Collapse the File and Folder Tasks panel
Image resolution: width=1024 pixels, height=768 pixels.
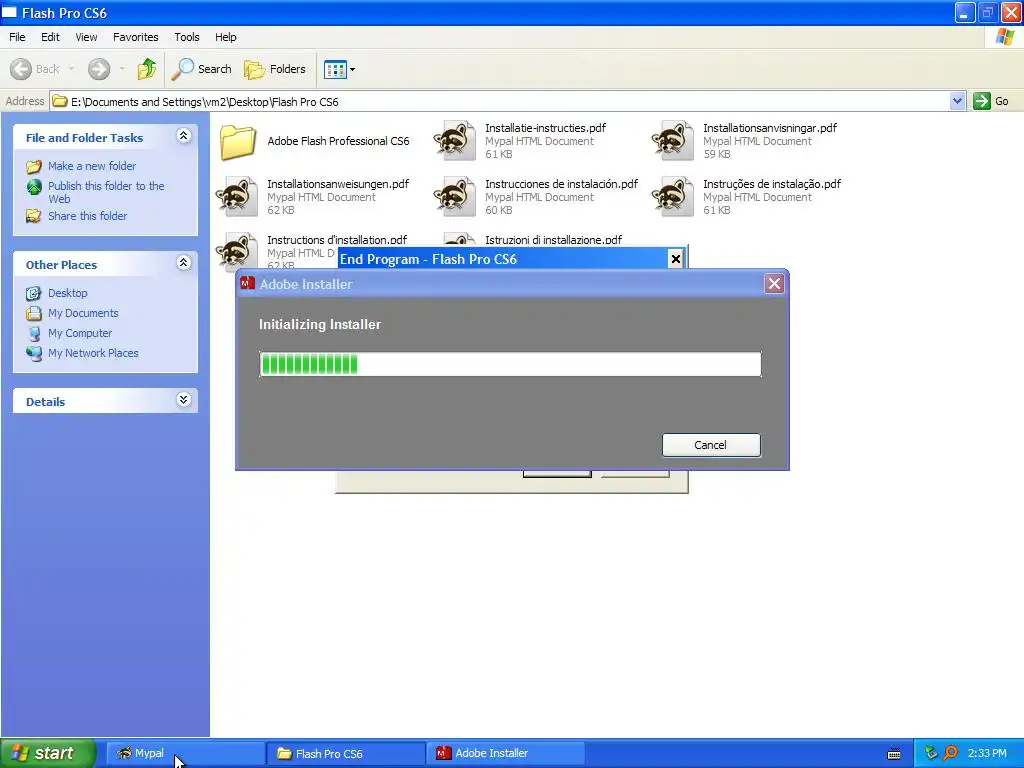[x=184, y=136]
